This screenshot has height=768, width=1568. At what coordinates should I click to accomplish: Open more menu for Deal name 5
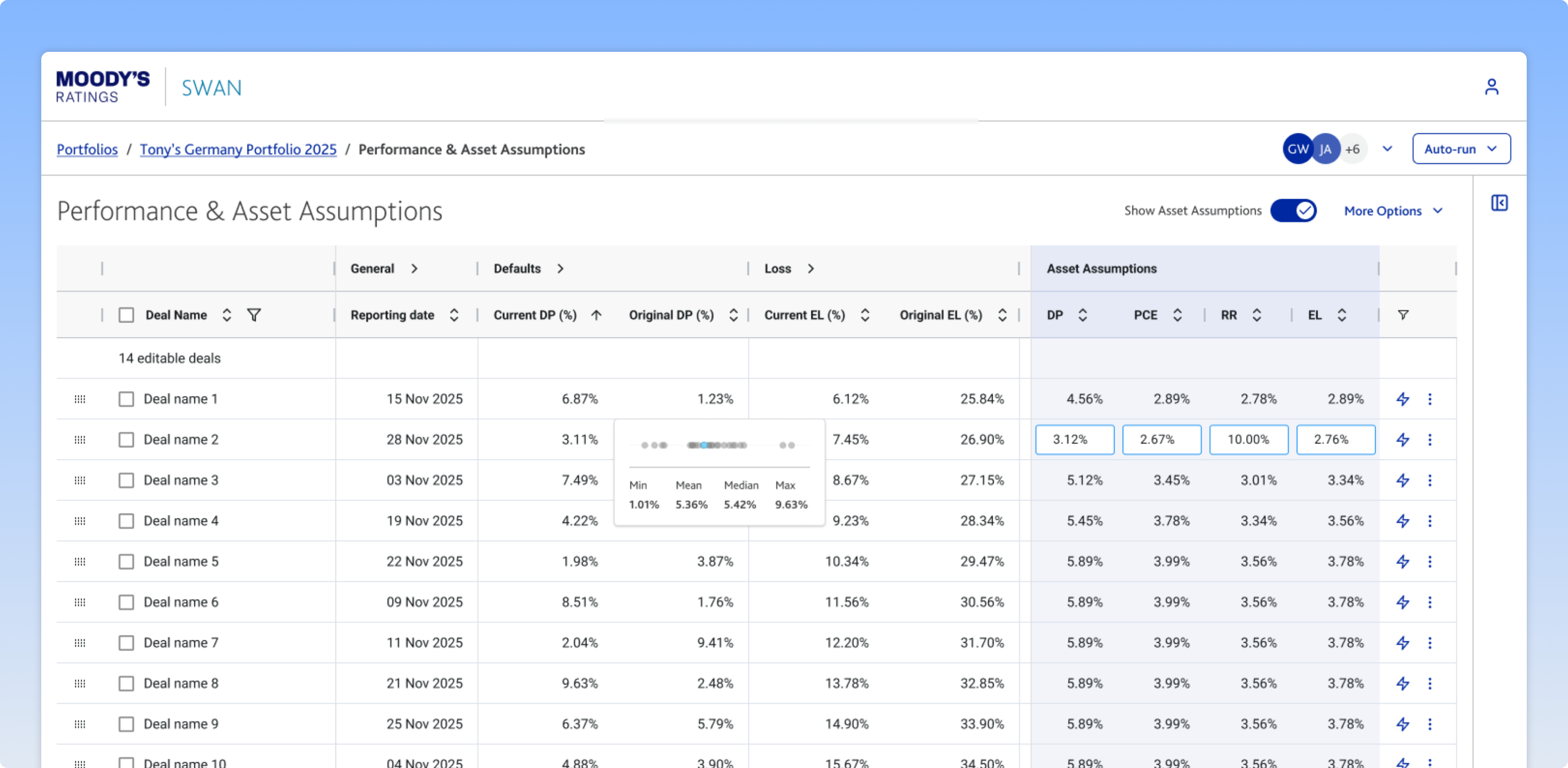1430,562
